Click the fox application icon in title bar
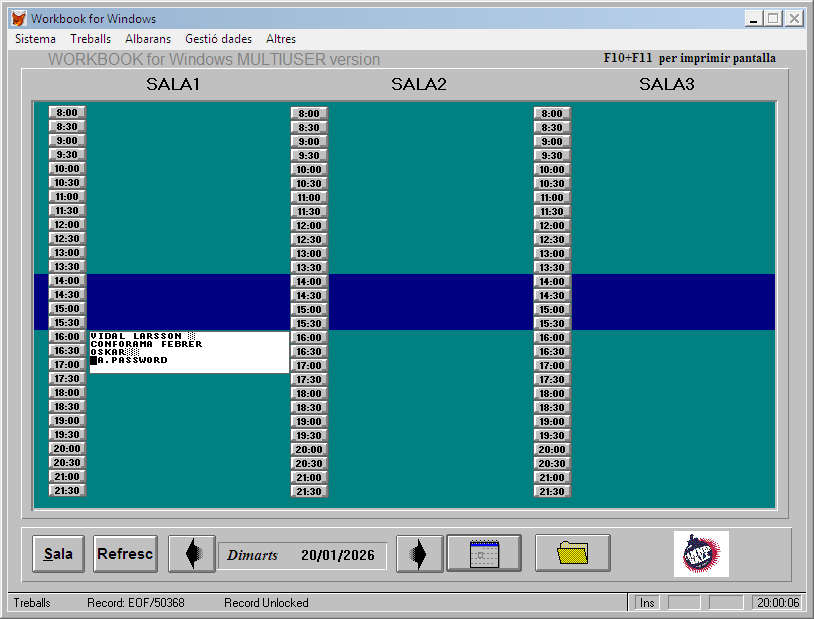The image size is (814, 619). 18,19
